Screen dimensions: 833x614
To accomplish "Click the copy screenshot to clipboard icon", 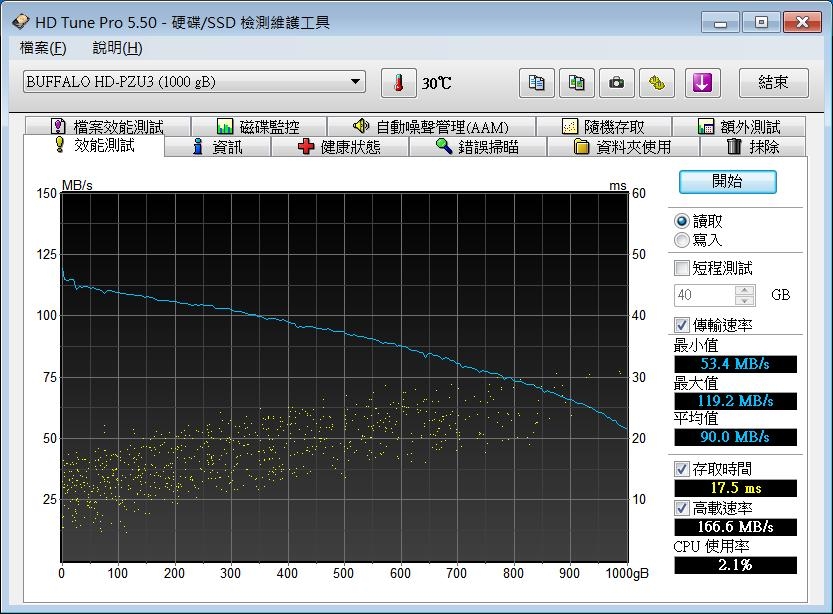I will click(576, 83).
